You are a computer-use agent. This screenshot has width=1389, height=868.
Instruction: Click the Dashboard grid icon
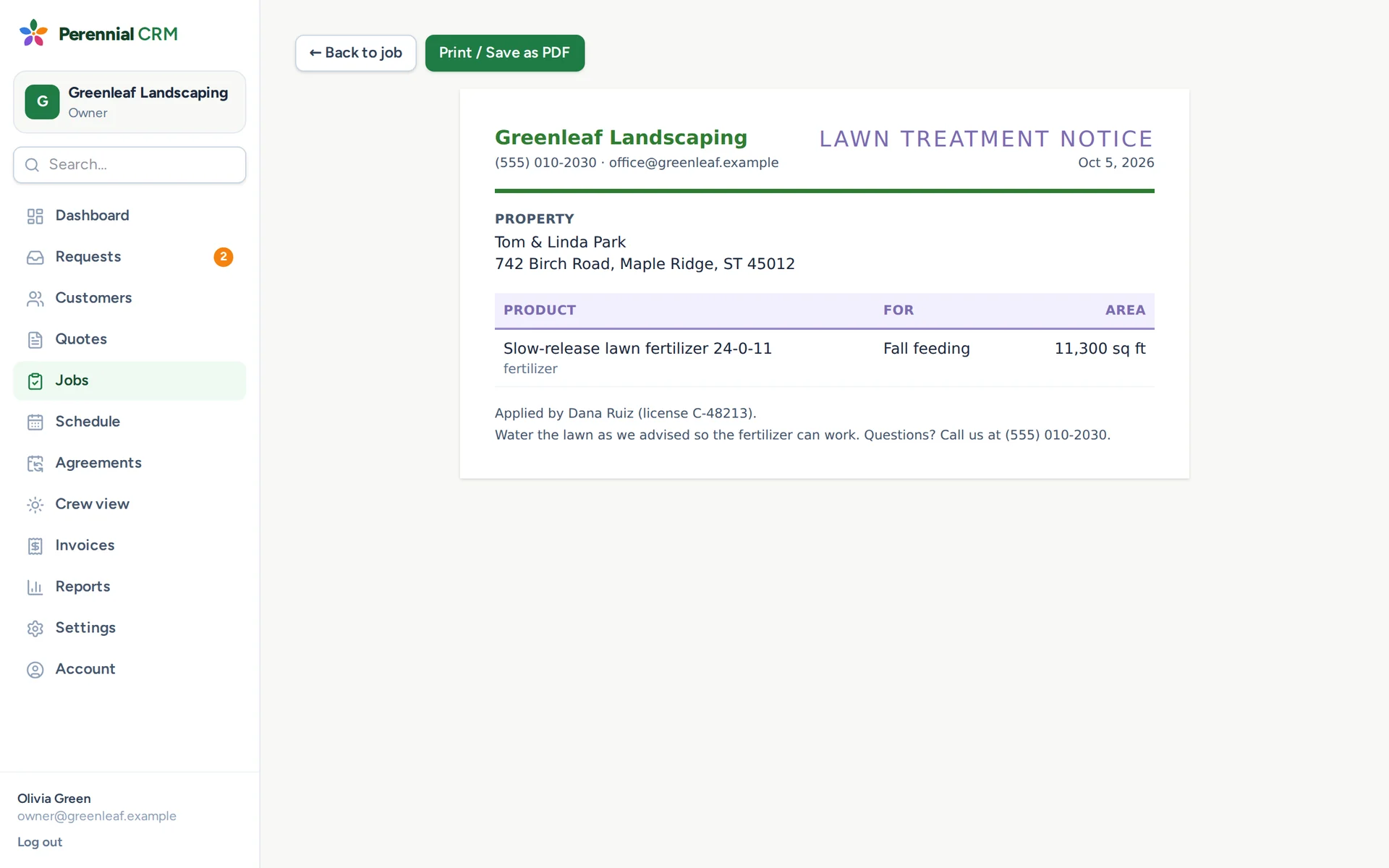click(35, 216)
